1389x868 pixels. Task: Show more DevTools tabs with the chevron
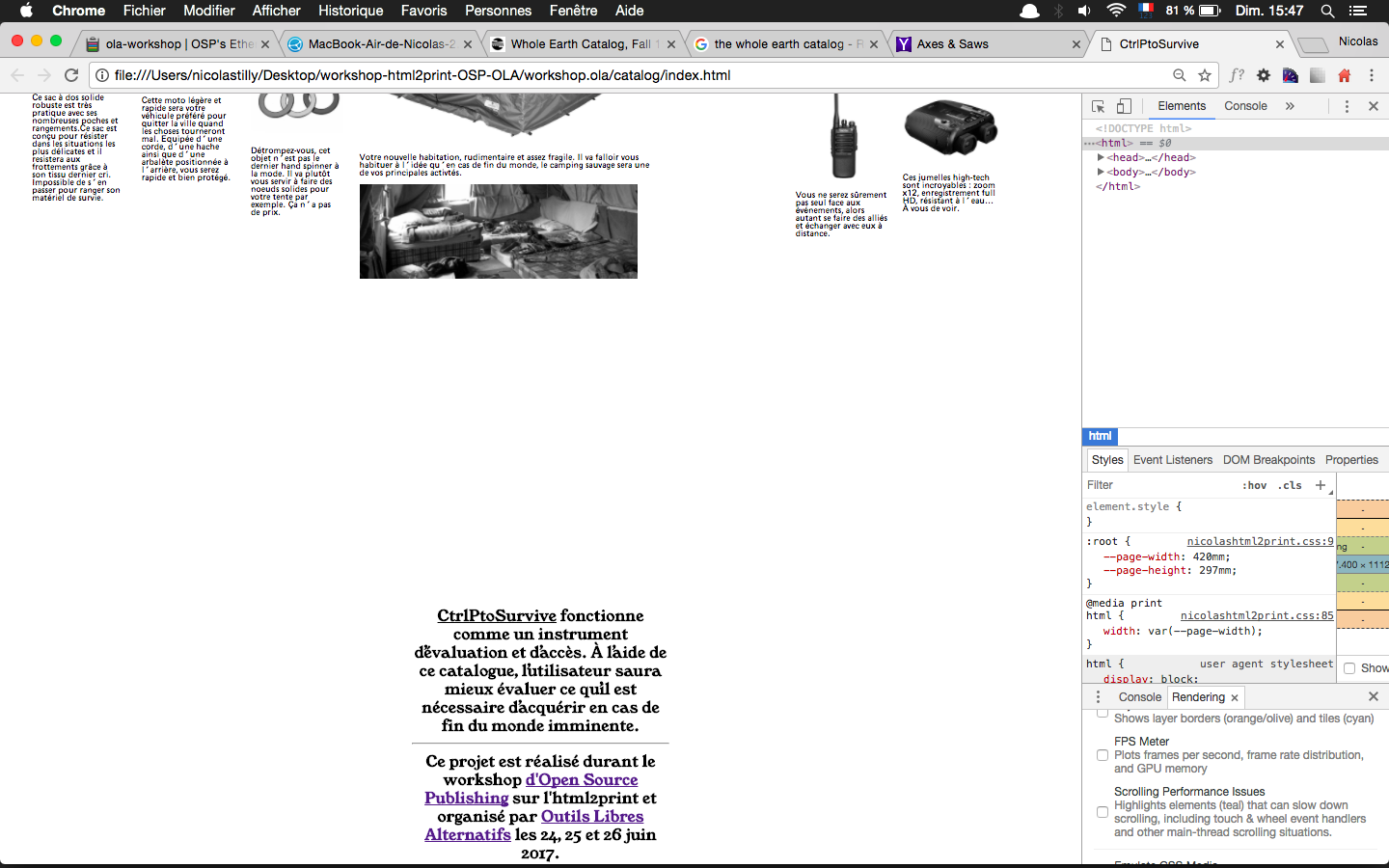[1290, 106]
